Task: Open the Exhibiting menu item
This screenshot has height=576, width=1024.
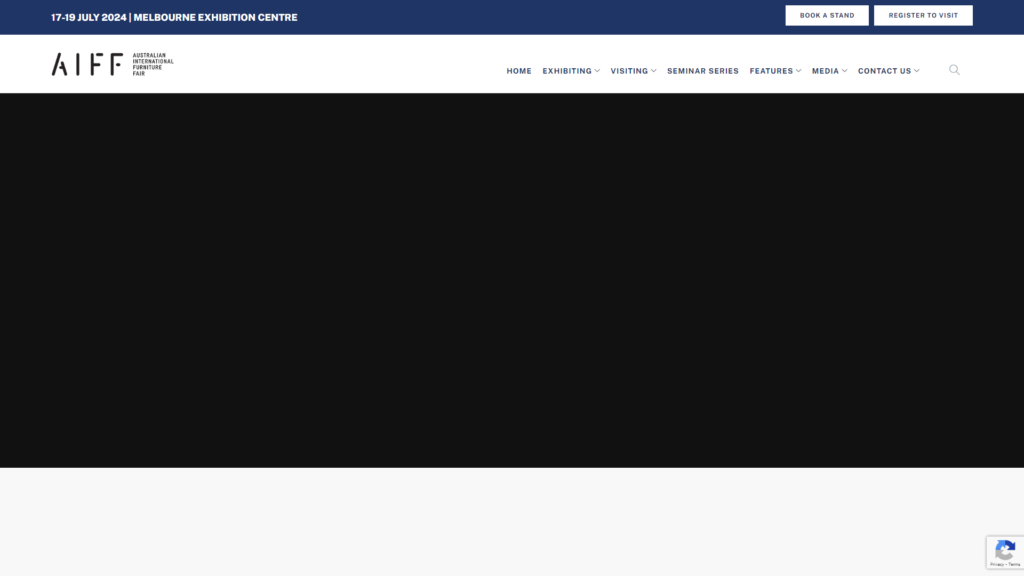Action: coord(567,71)
